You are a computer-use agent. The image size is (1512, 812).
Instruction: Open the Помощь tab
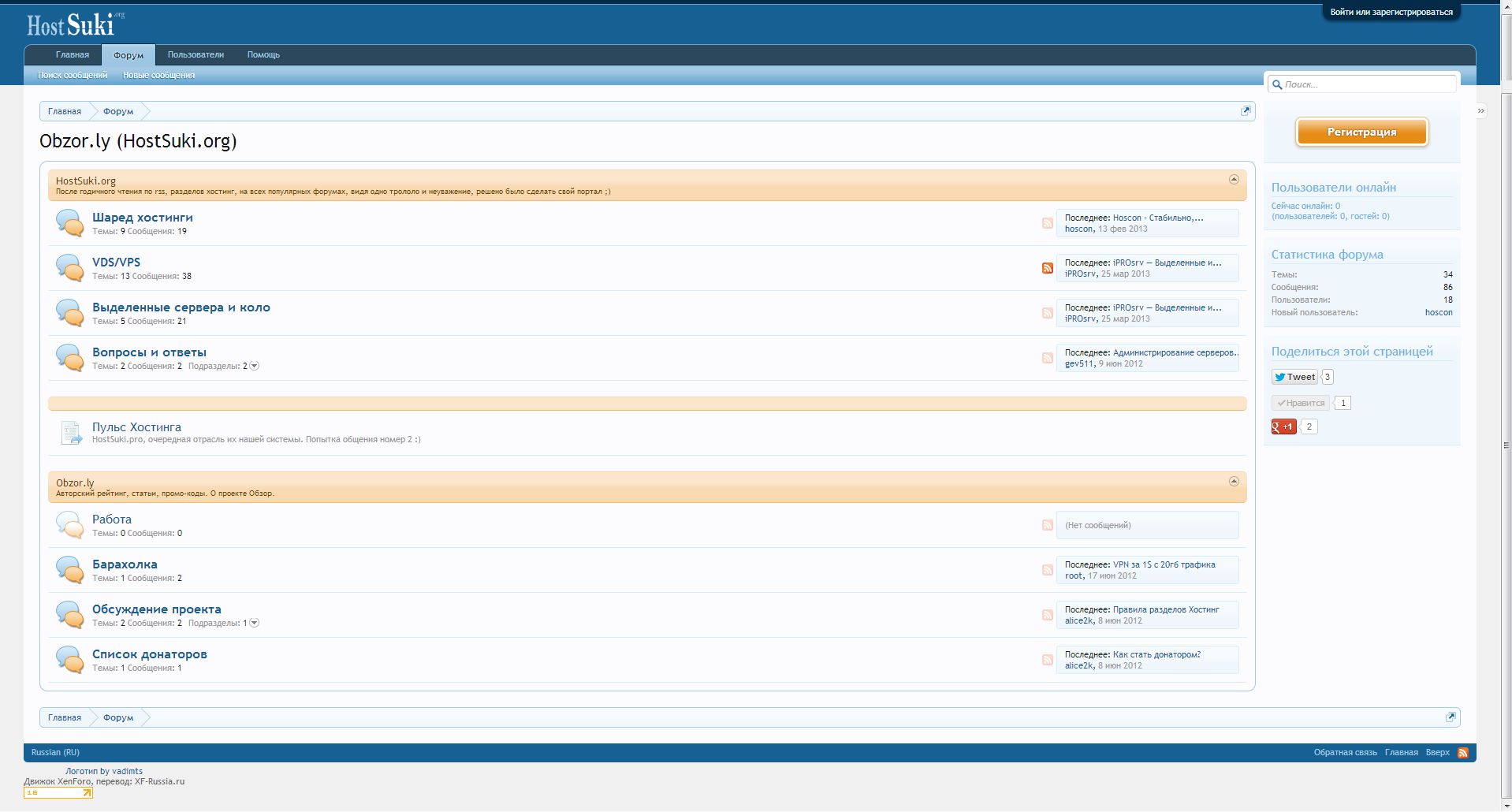pos(263,55)
